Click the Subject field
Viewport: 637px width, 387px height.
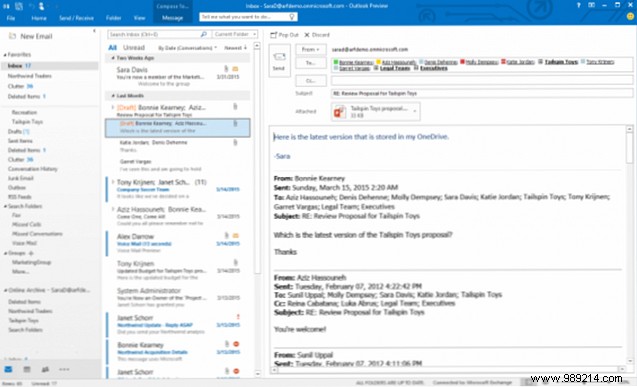click(482, 93)
